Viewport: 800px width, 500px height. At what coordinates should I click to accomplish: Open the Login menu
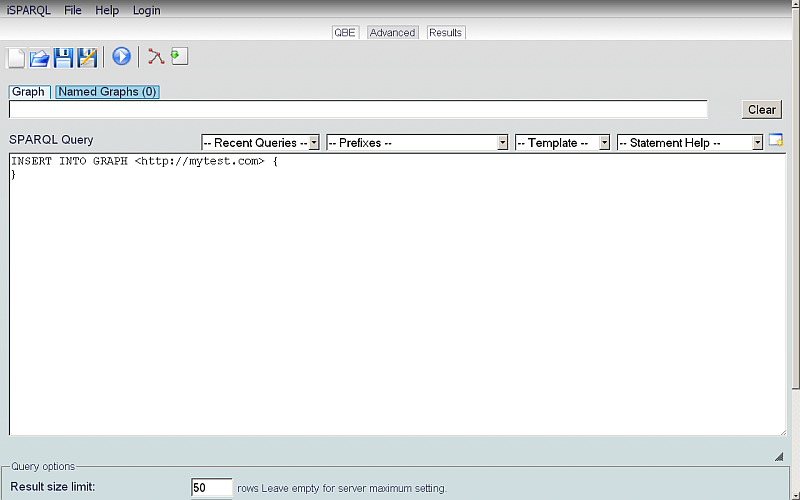(x=146, y=10)
